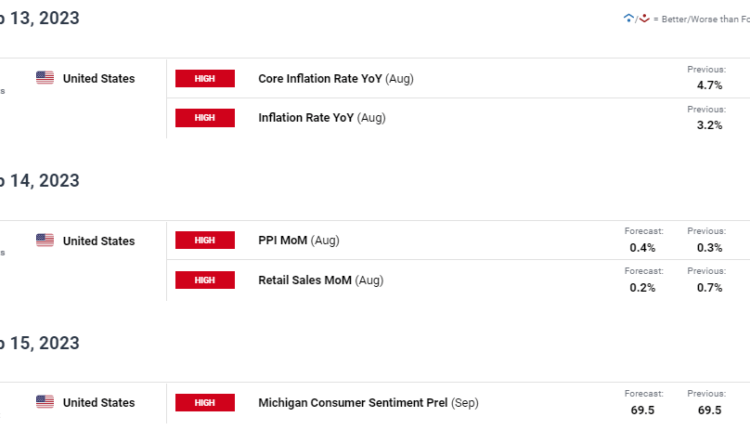Click HIGH badge for Inflation Rate YoY
Image resolution: width=750 pixels, height=430 pixels.
205,117
